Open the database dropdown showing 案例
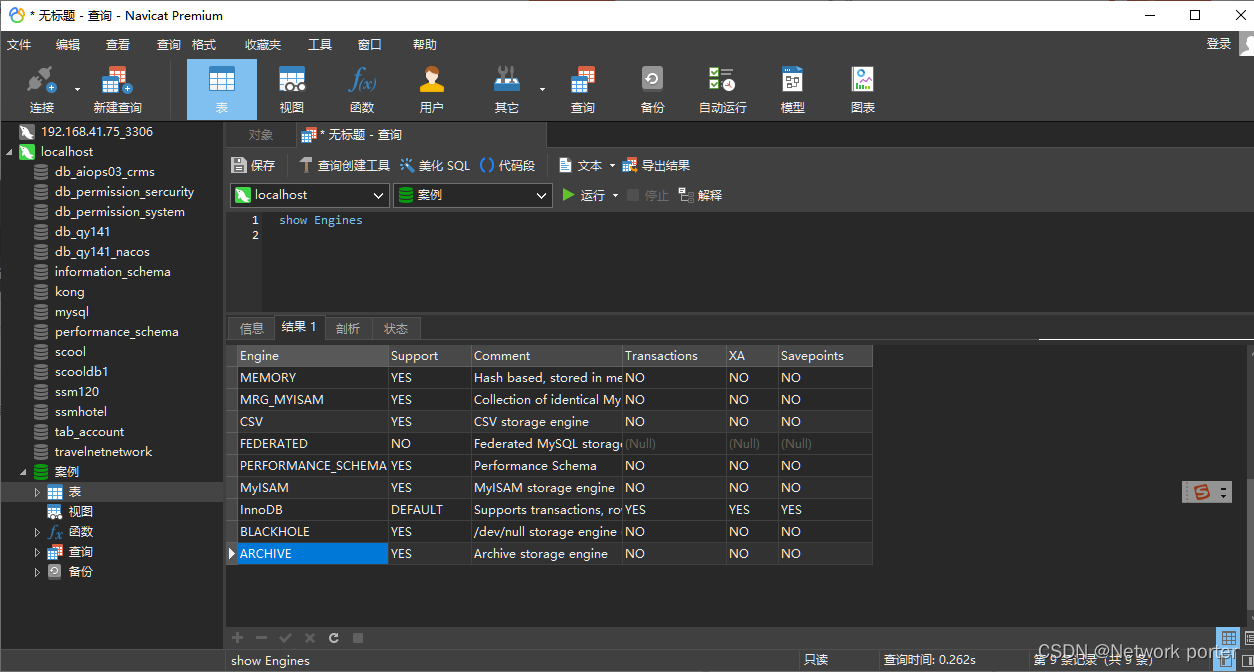 (472, 195)
